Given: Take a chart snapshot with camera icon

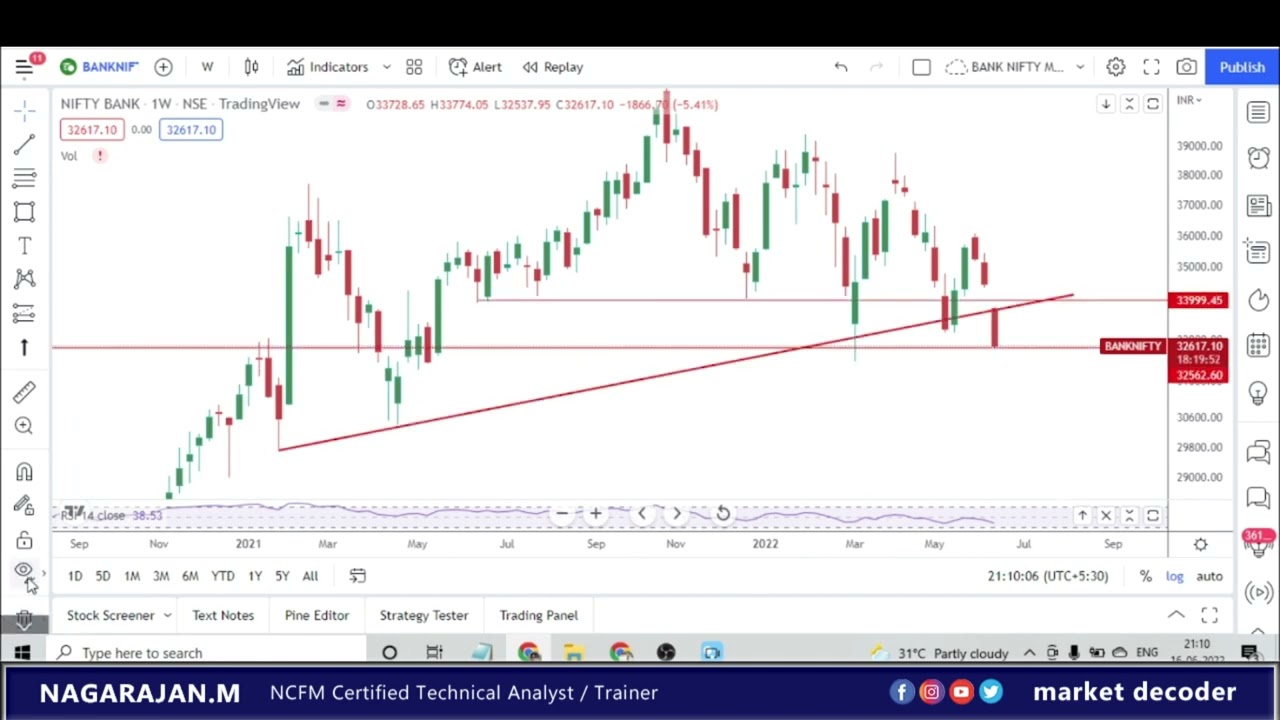Looking at the screenshot, I should point(1186,67).
